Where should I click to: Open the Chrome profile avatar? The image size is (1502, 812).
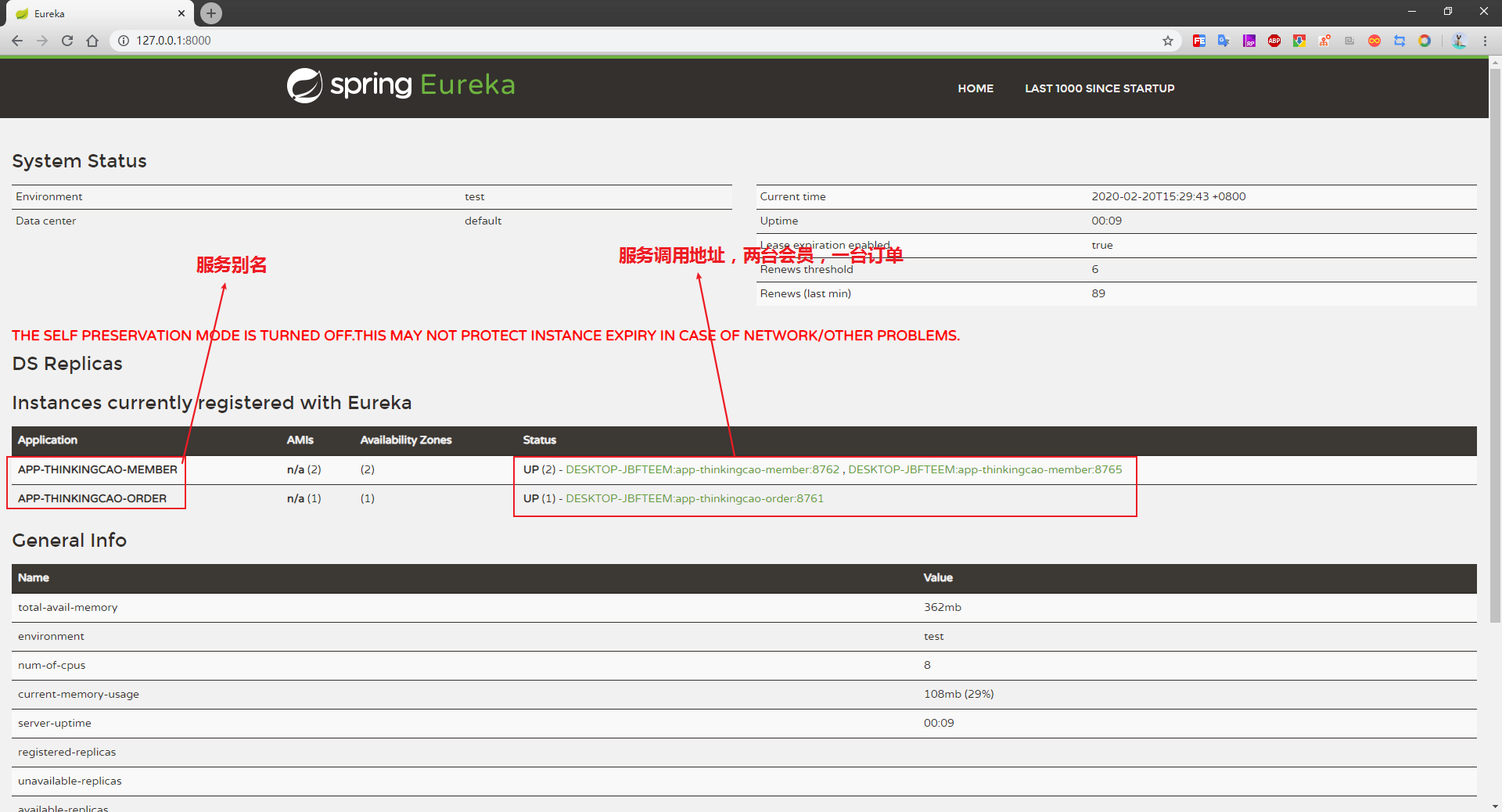coord(1459,41)
